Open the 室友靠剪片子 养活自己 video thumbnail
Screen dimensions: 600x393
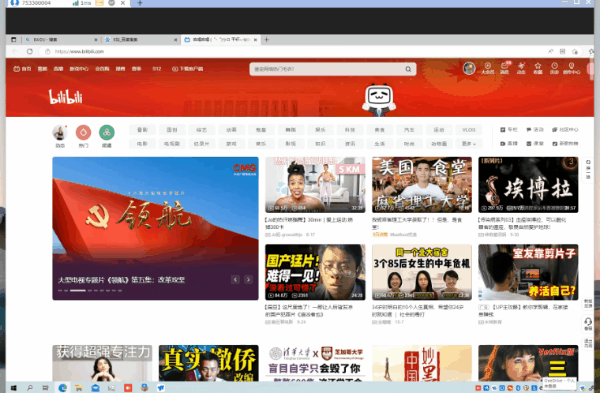coord(528,272)
